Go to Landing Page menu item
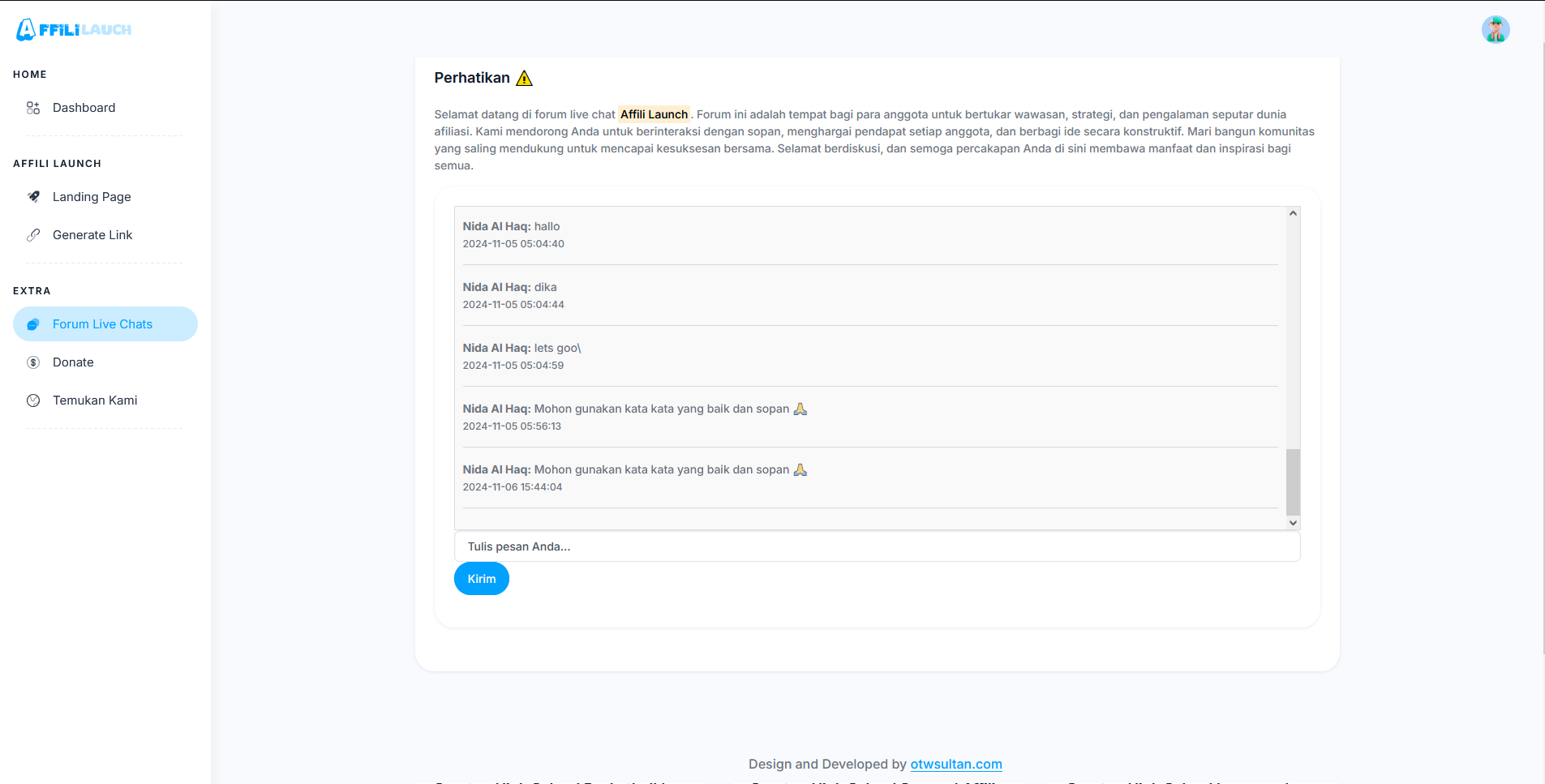This screenshot has width=1545, height=784. pyautogui.click(x=92, y=197)
